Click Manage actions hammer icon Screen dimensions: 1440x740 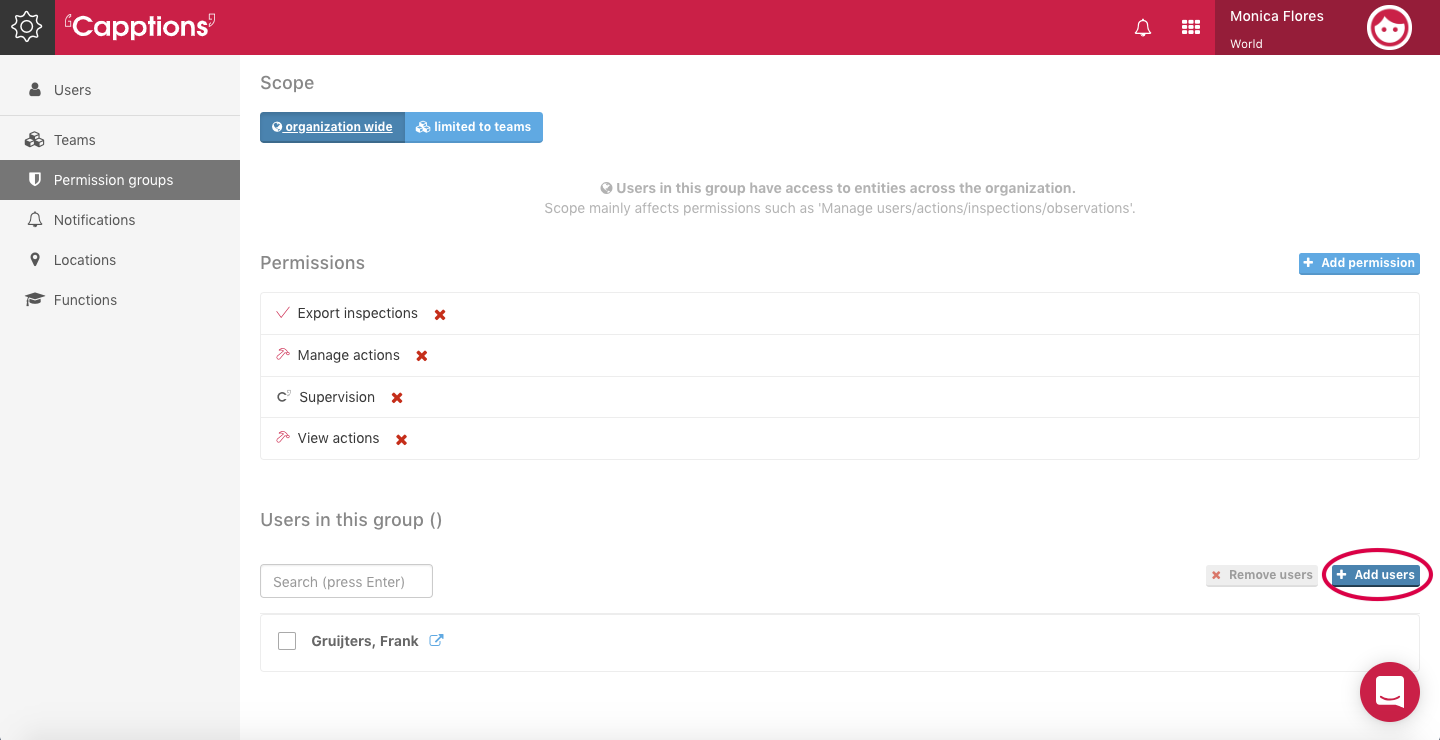(283, 355)
